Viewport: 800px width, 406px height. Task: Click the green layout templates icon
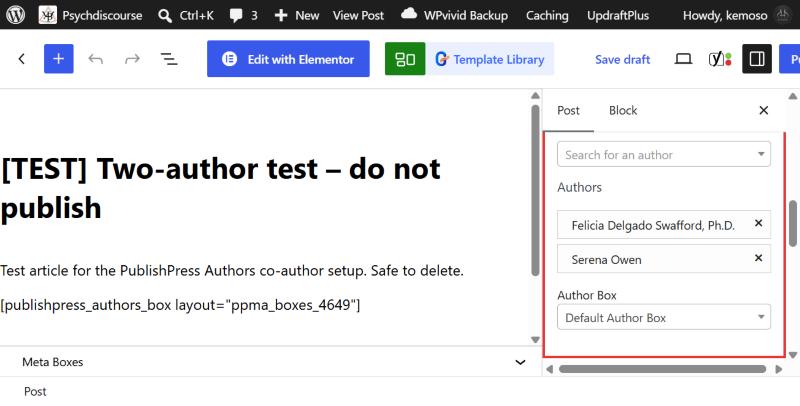click(x=405, y=59)
